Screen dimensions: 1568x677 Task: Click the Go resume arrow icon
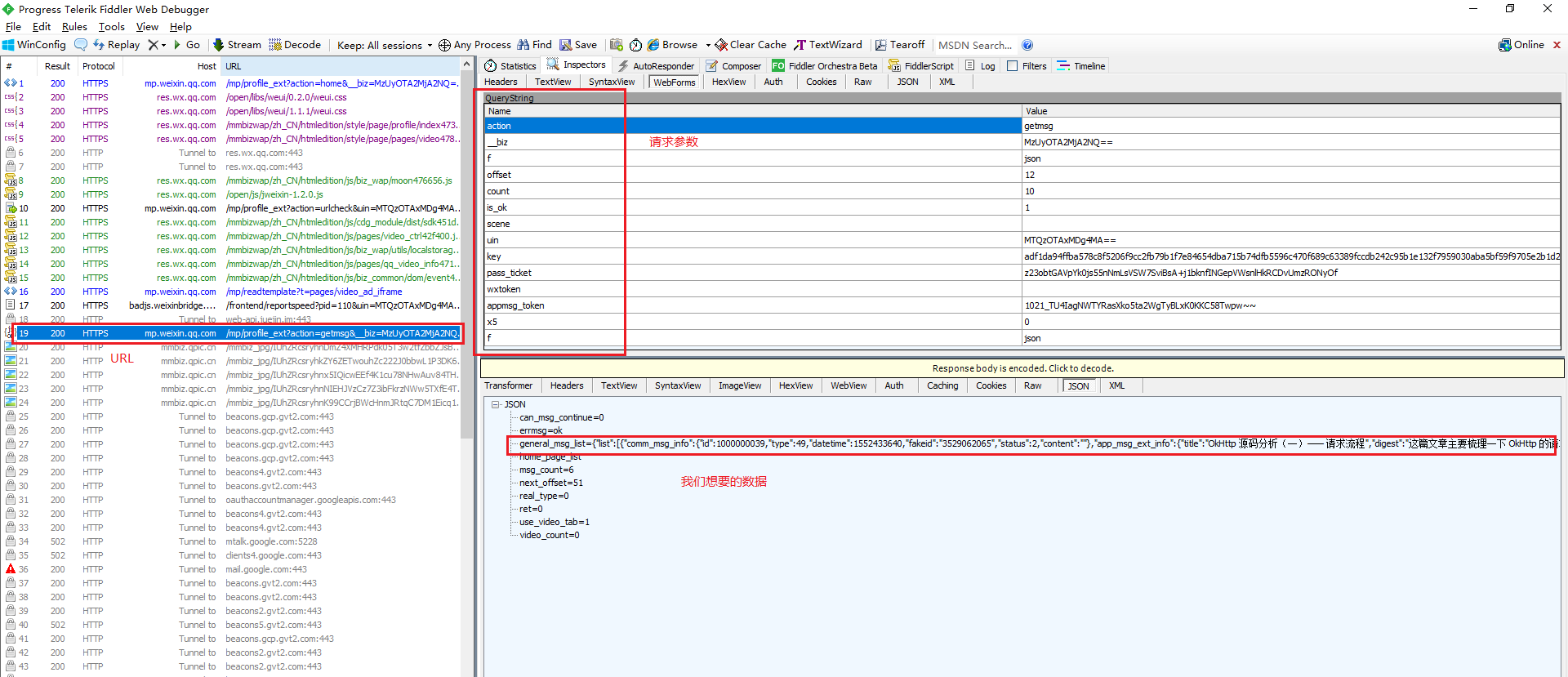click(x=177, y=45)
